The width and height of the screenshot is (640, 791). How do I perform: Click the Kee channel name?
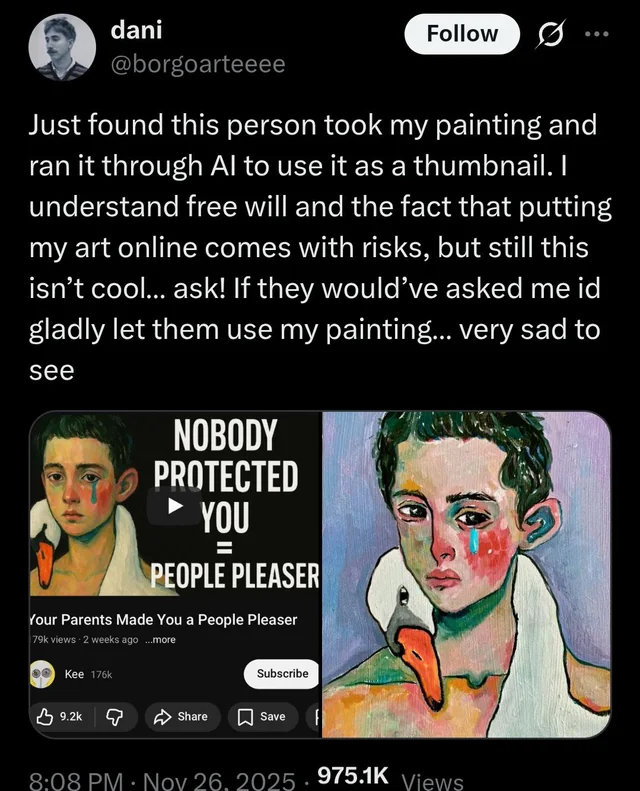[74, 674]
